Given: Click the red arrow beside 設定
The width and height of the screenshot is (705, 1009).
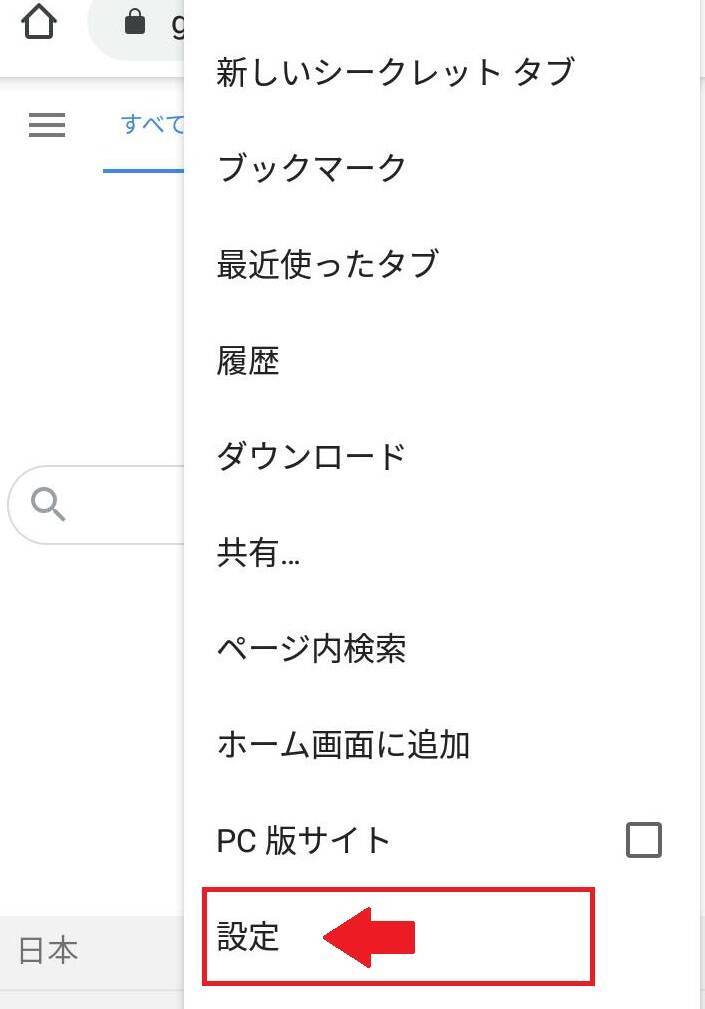Looking at the screenshot, I should click(x=368, y=938).
